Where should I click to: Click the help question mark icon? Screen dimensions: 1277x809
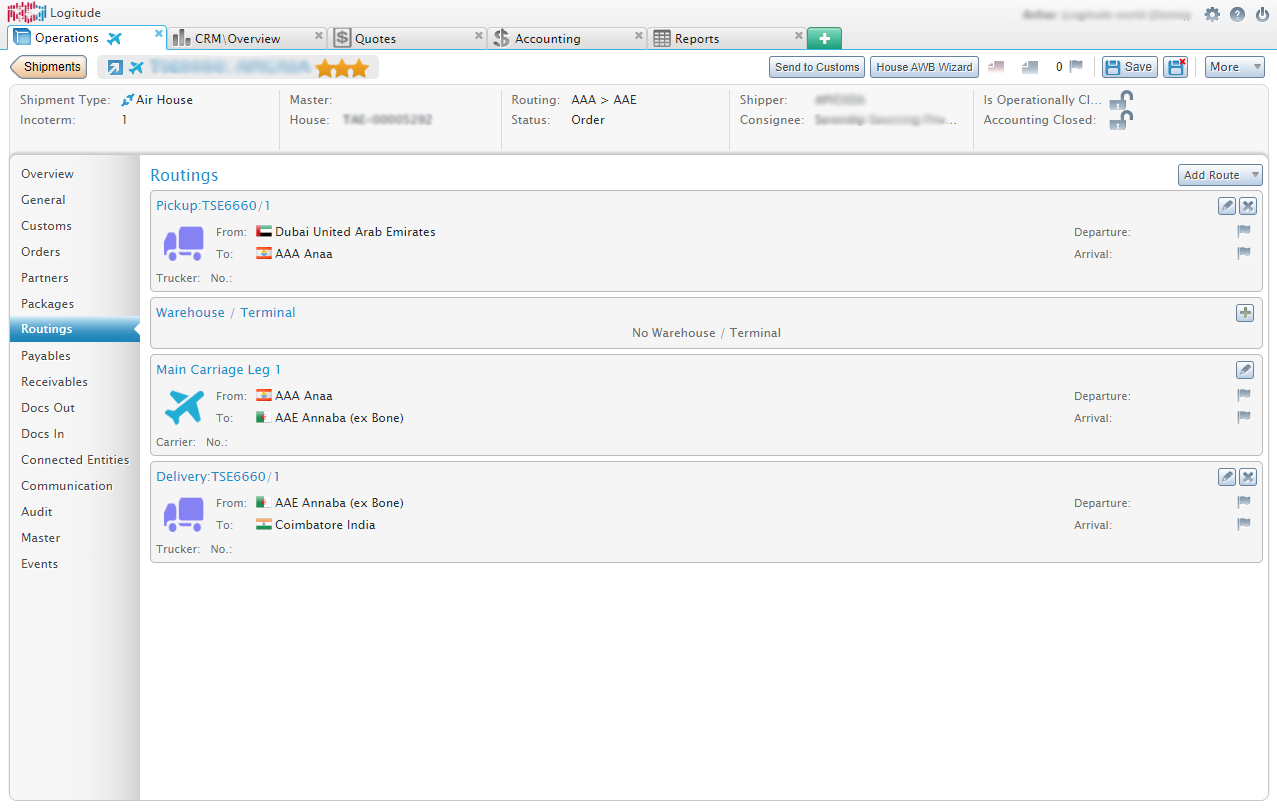(1237, 14)
